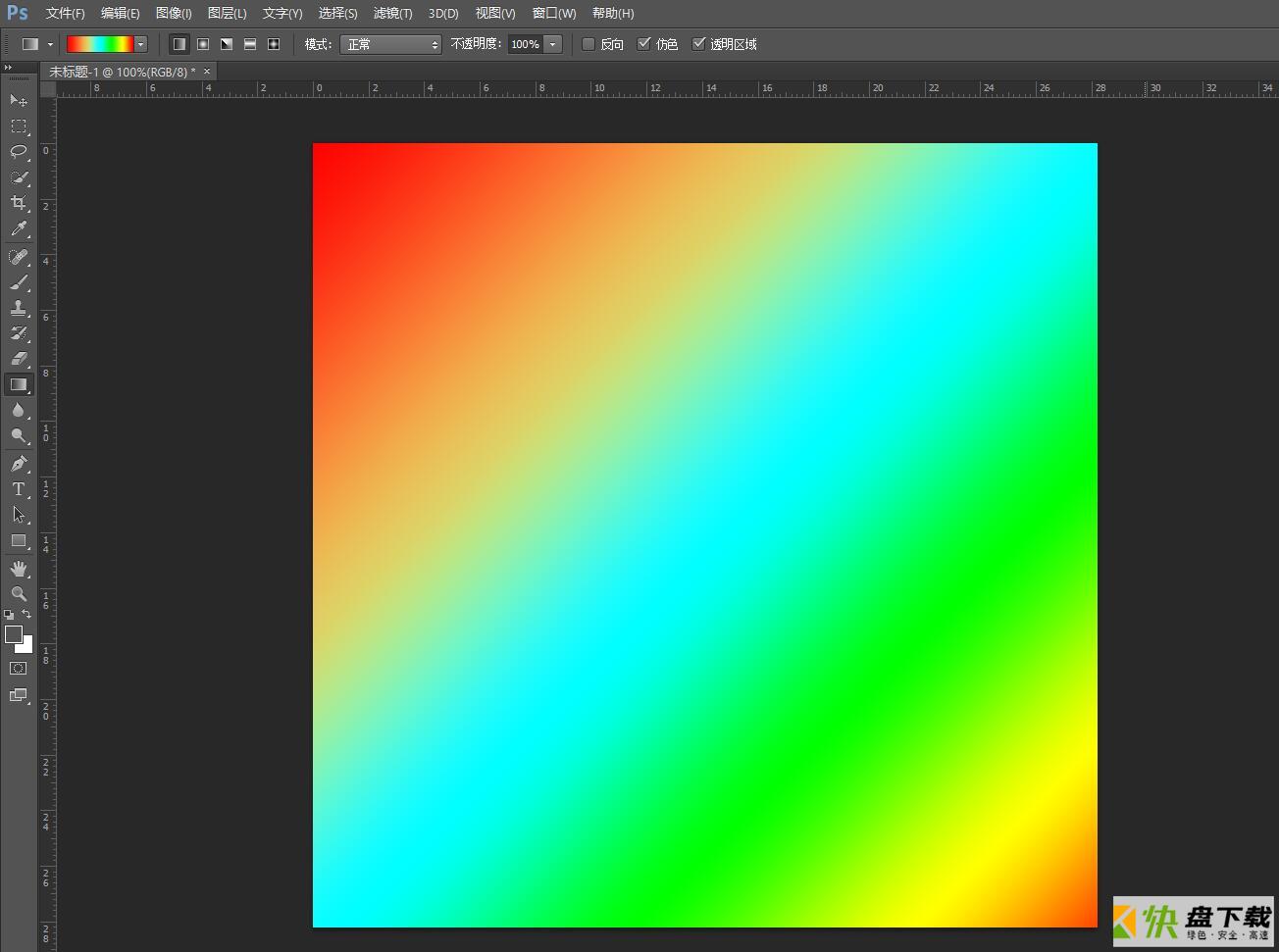Open the 文字(Y) menu
This screenshot has width=1279, height=952.
click(x=282, y=13)
